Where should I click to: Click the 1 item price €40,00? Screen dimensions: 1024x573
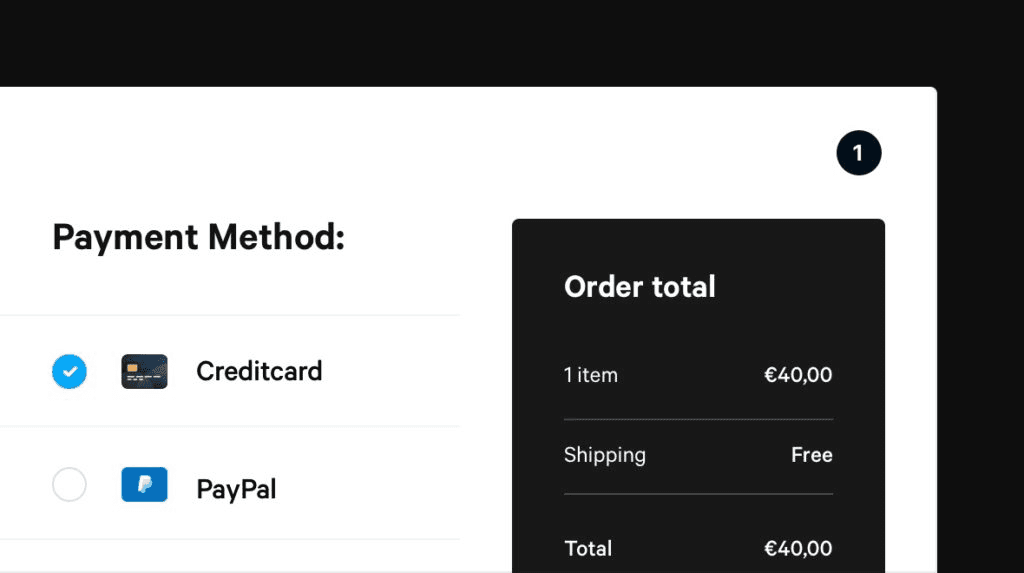tap(798, 375)
